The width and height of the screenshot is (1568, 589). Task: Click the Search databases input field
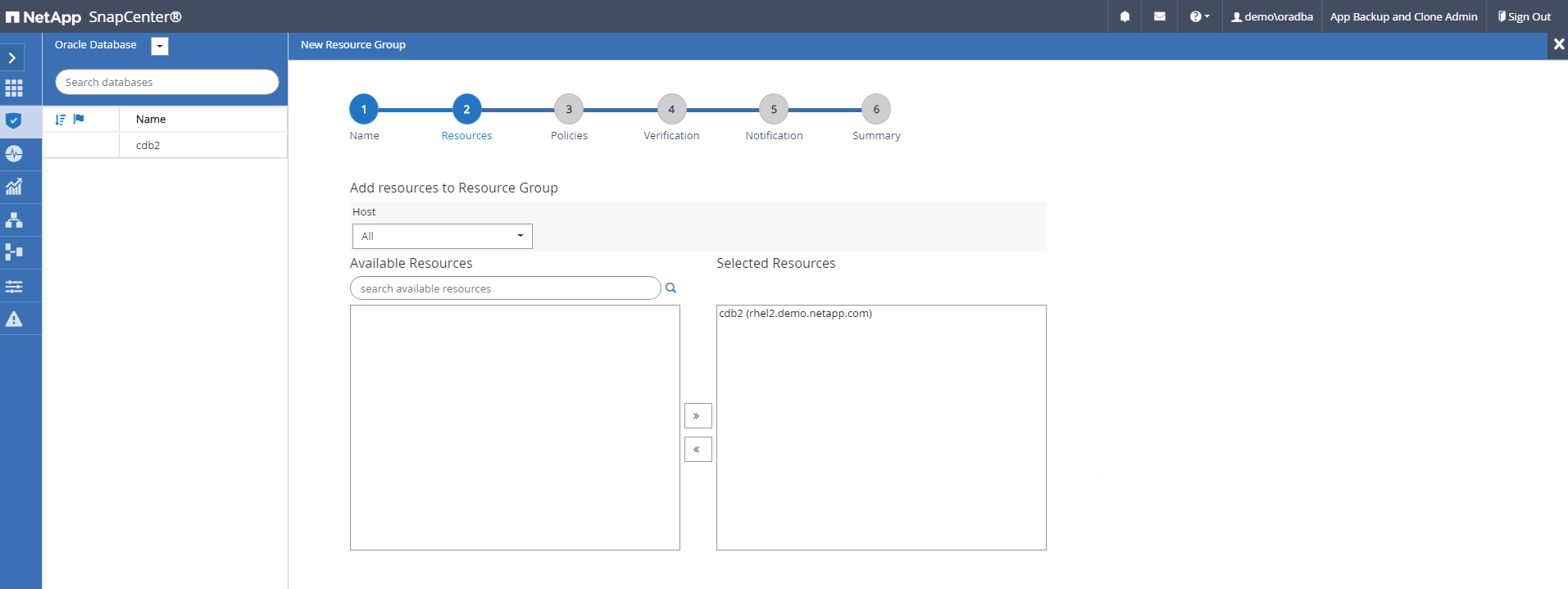pyautogui.click(x=167, y=82)
